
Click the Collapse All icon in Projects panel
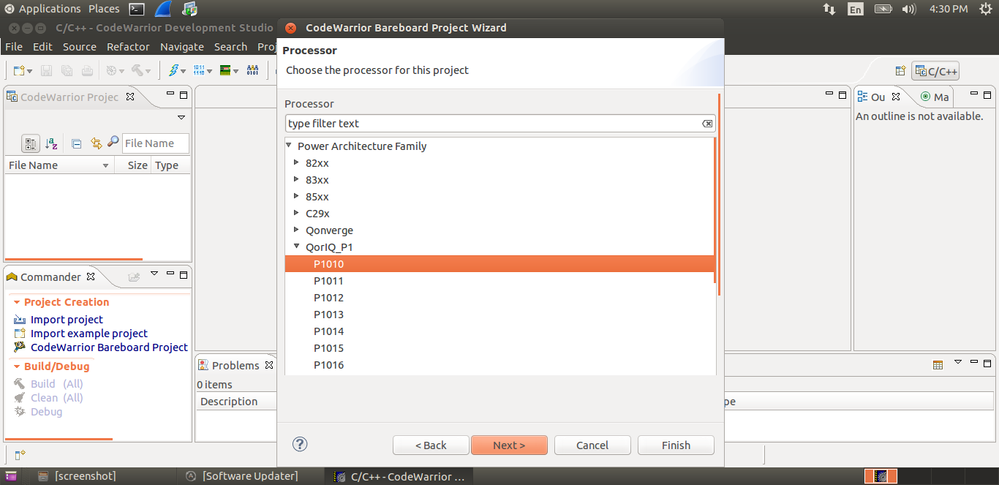click(76, 144)
